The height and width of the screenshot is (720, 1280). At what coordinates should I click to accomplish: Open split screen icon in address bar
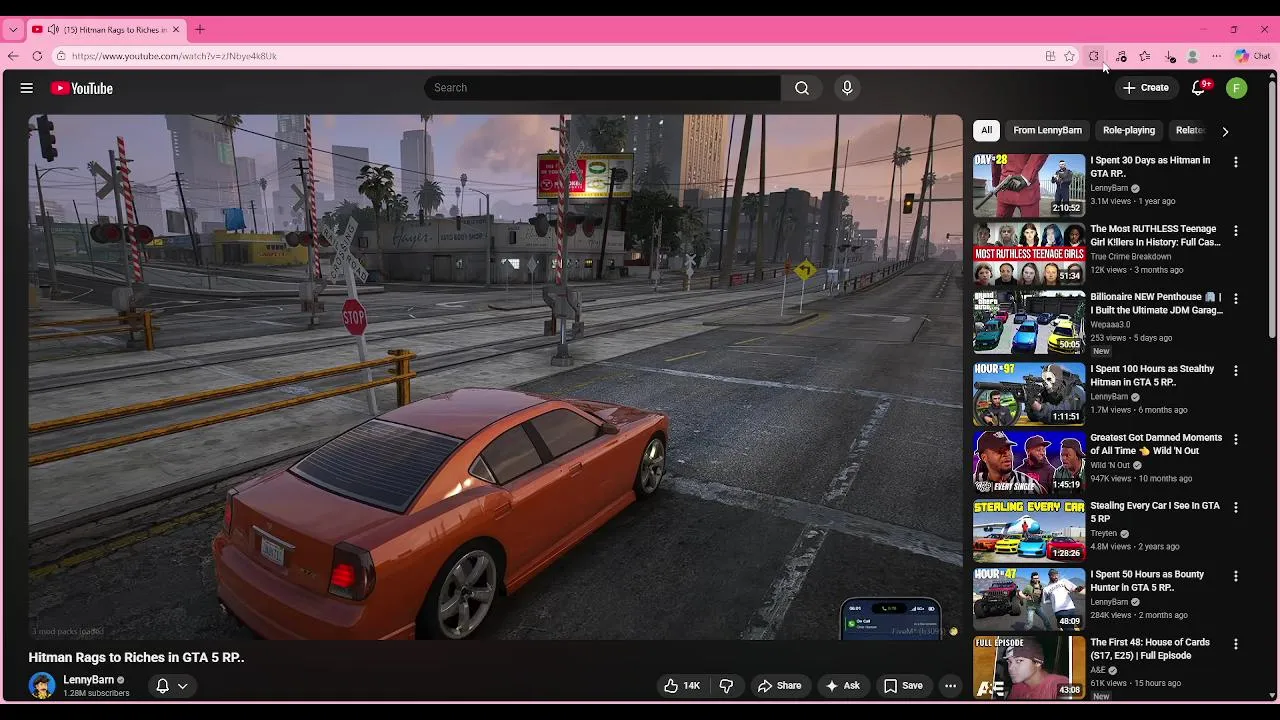1050,56
